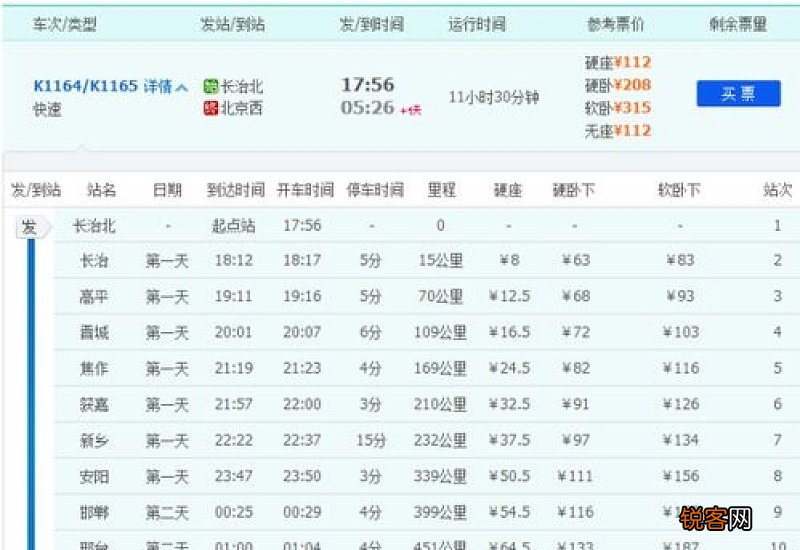The width and height of the screenshot is (800, 550).
Task: Click the 软卧下 column header
Action: 679,190
